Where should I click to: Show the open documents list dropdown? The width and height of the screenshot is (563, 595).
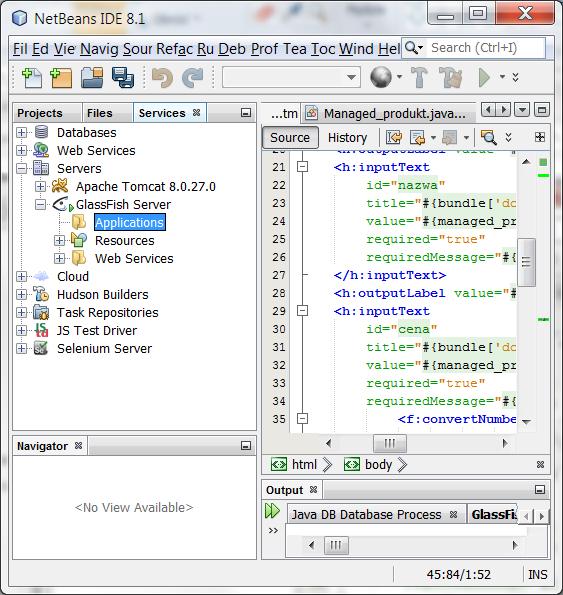coord(522,110)
